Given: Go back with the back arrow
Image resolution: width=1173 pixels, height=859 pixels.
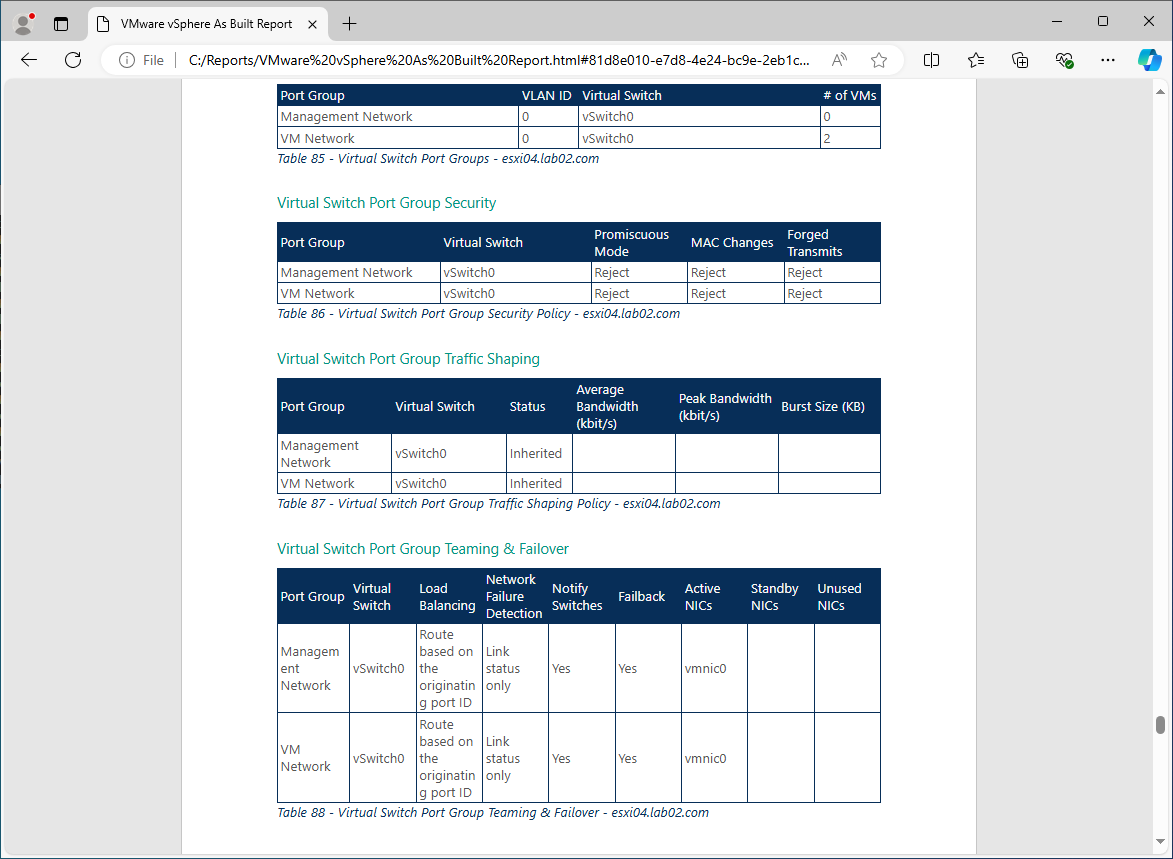Looking at the screenshot, I should (29, 60).
